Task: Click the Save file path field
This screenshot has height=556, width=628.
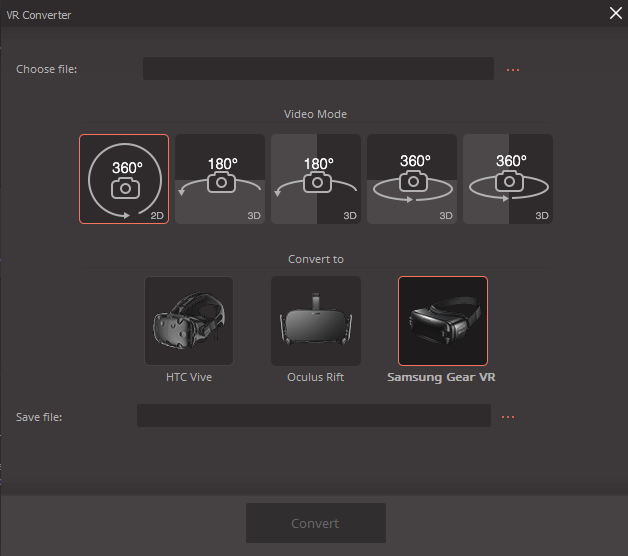Action: click(x=314, y=415)
